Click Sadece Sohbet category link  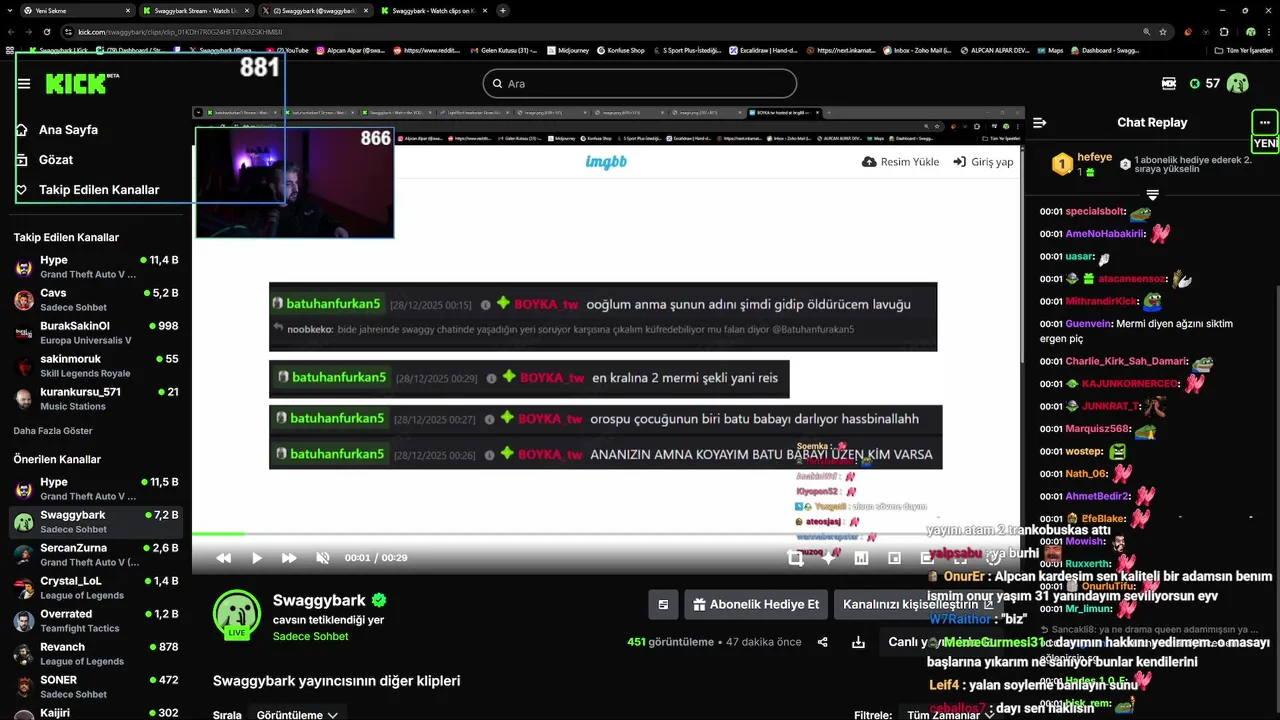tap(311, 637)
